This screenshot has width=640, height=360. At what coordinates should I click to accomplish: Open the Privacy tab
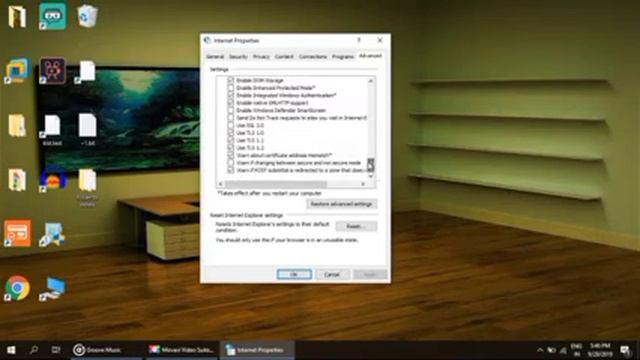pyautogui.click(x=261, y=57)
